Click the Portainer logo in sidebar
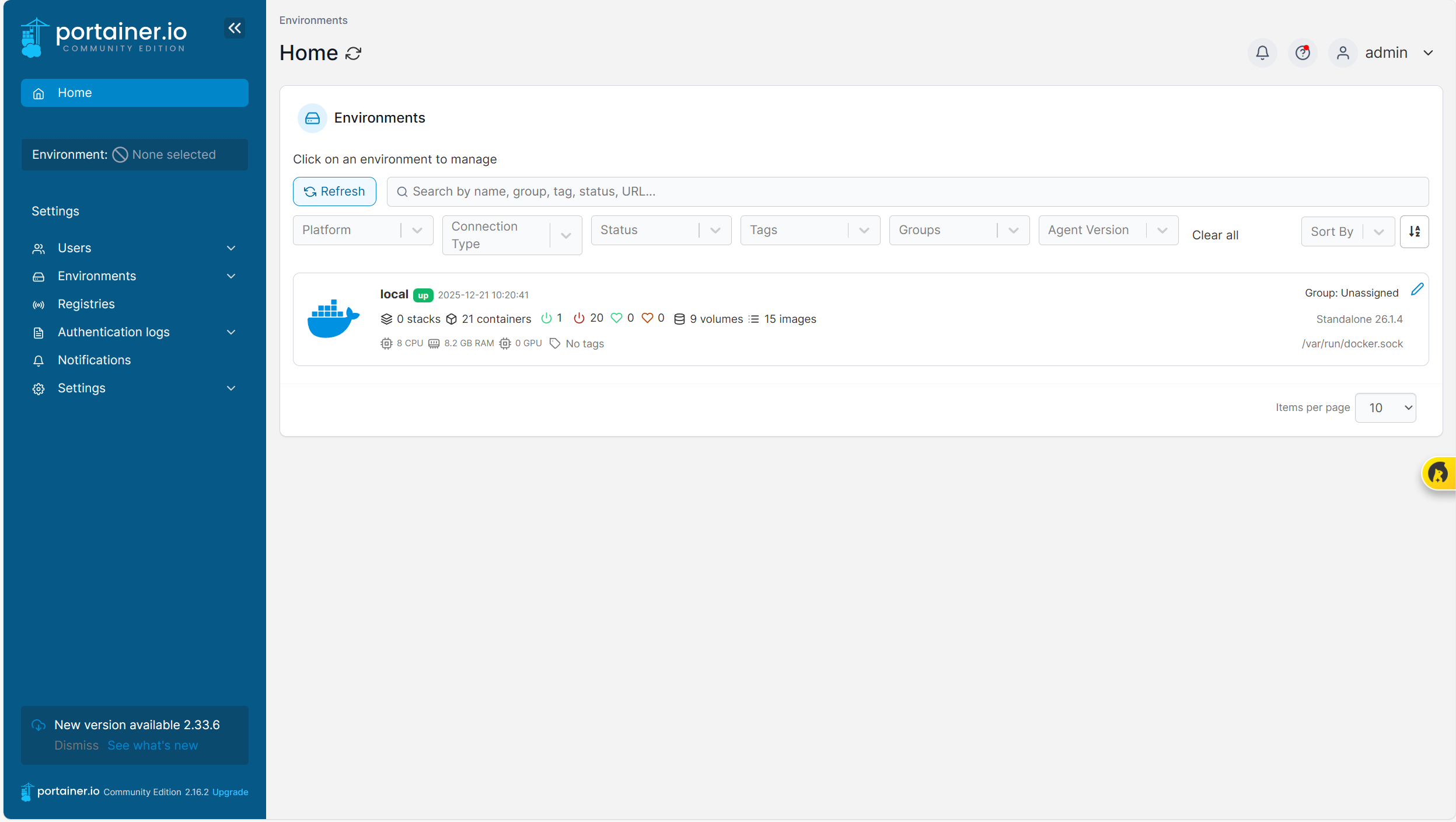The image size is (1456, 822). coord(104,37)
